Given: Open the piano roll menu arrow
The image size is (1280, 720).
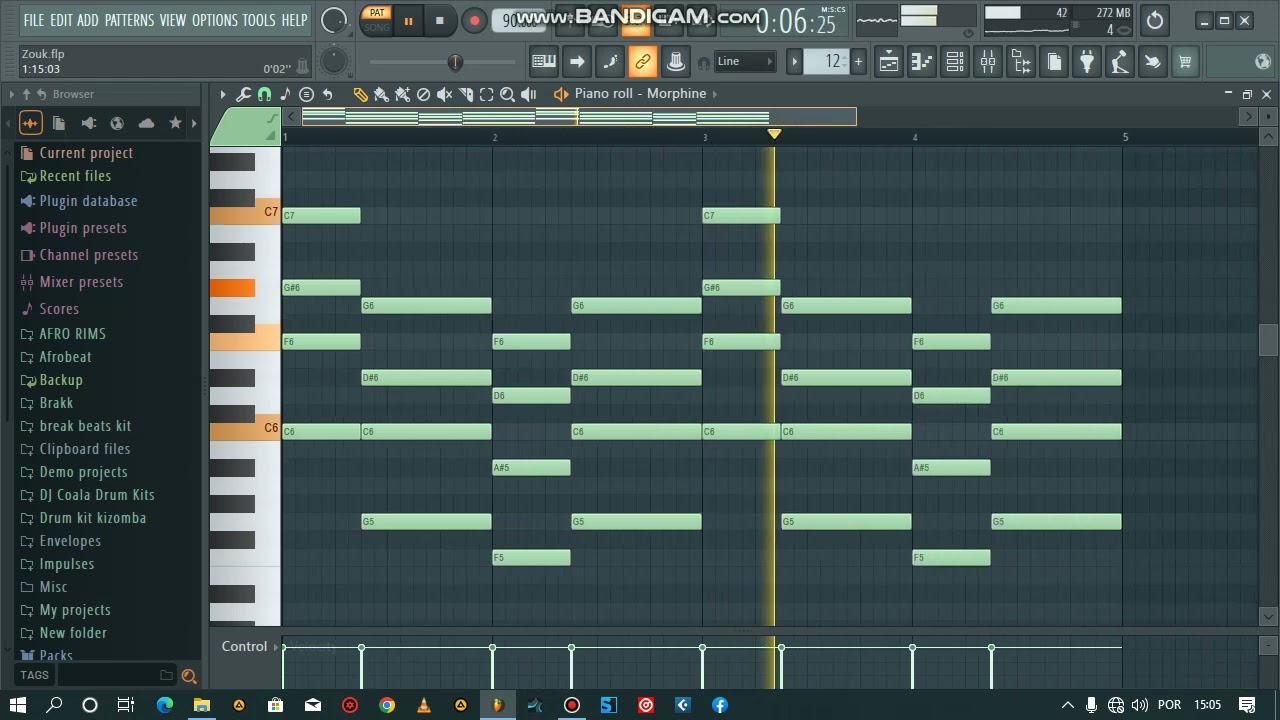Looking at the screenshot, I should 223,94.
